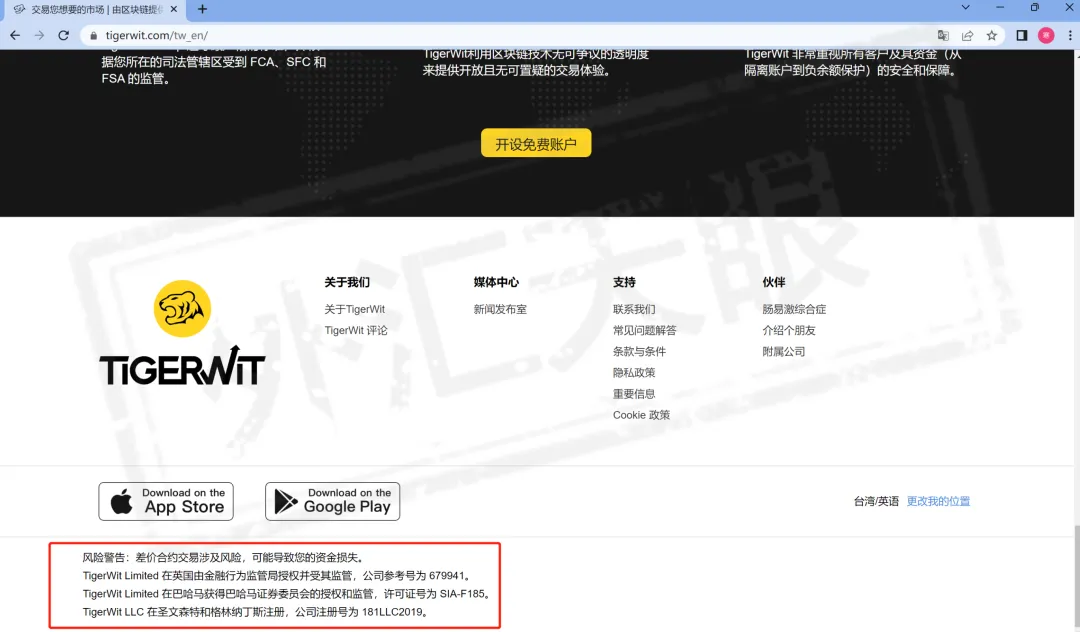This screenshot has height=632, width=1080.
Task: Click the 台湾/英语 location text
Action: tap(876, 501)
